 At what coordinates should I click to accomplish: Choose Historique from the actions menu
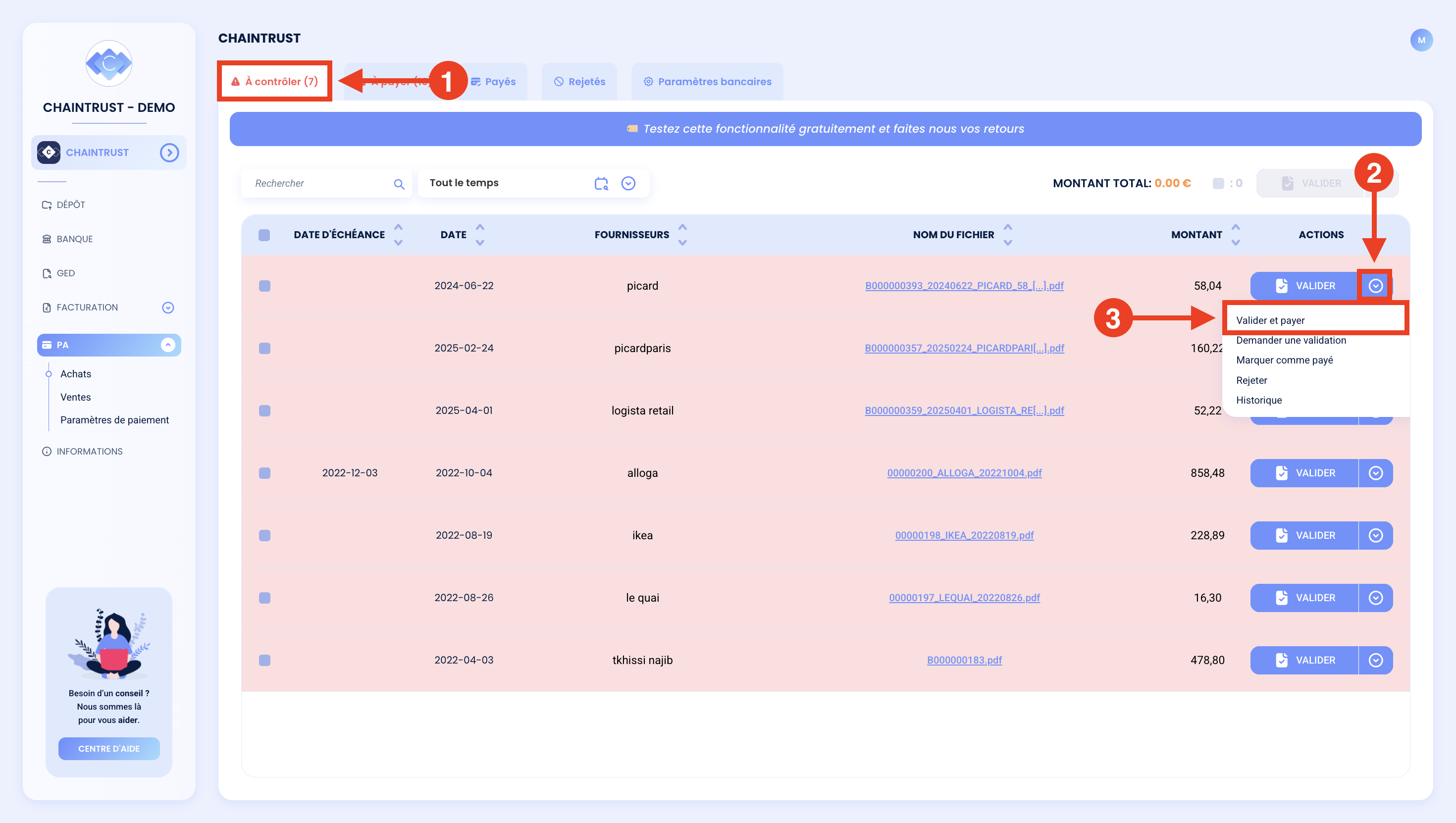[1259, 400]
